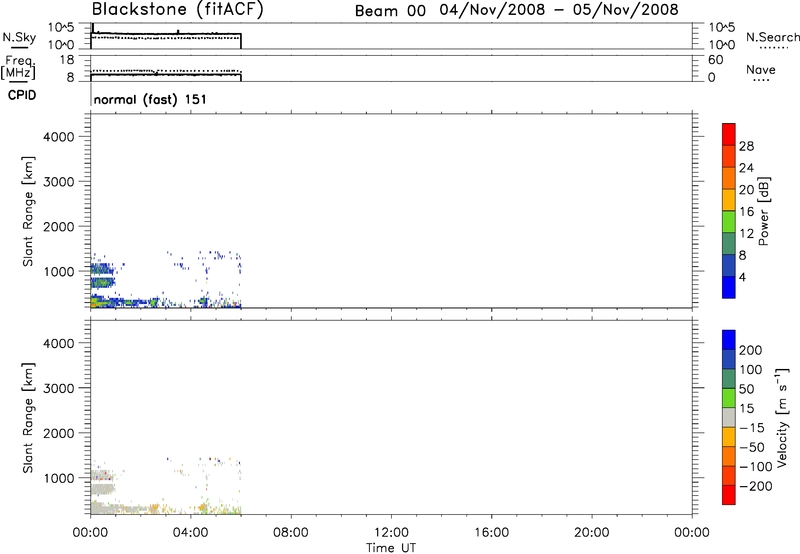Click the "-200" tick on Velocity colorbar

pos(756,486)
